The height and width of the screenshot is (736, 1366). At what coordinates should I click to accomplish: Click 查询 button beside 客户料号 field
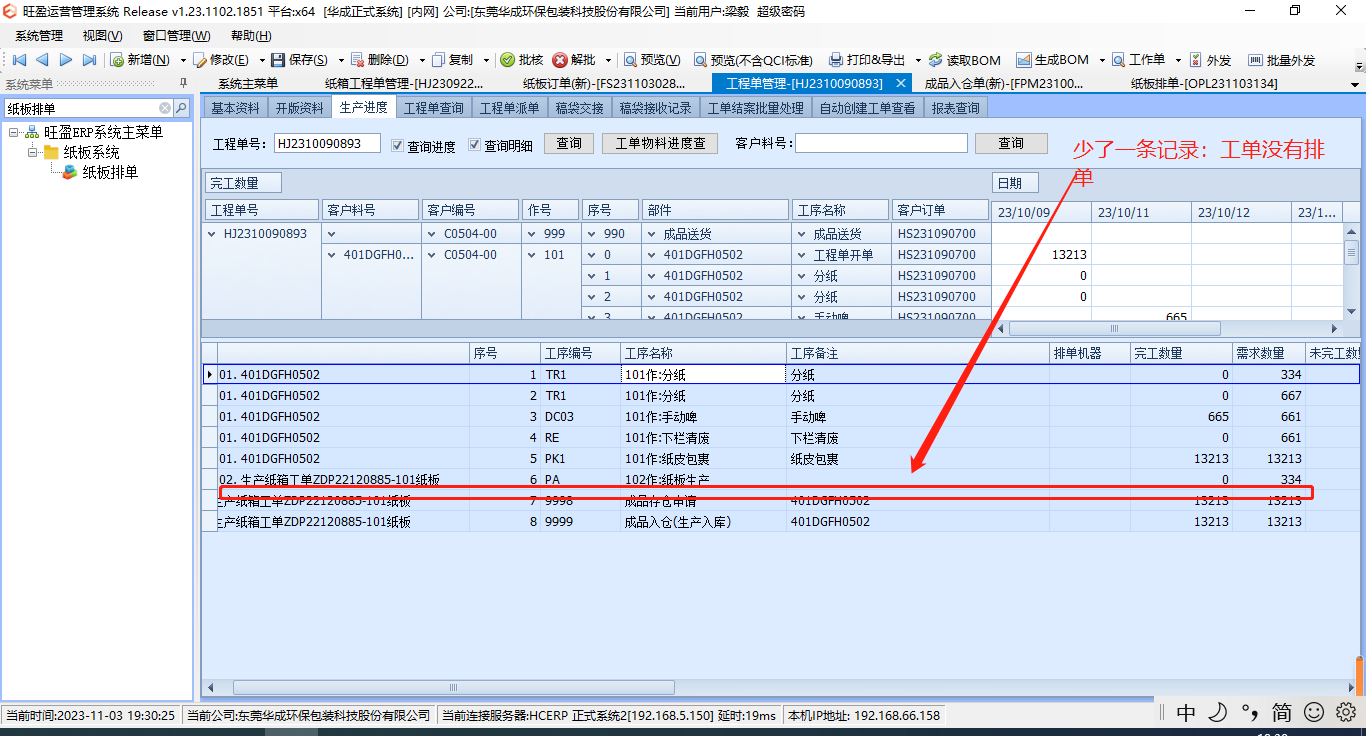1011,144
